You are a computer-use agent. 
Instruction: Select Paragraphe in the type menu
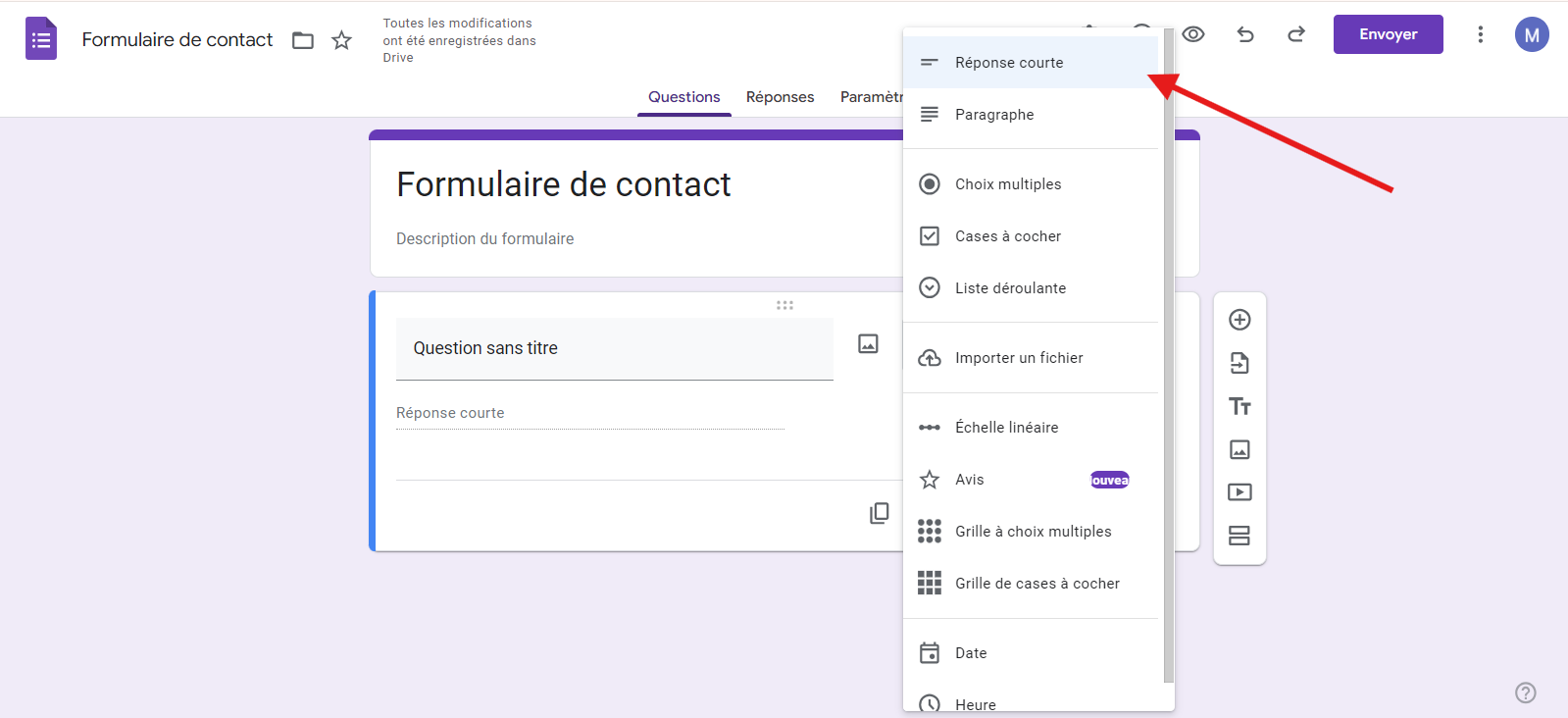click(x=994, y=115)
